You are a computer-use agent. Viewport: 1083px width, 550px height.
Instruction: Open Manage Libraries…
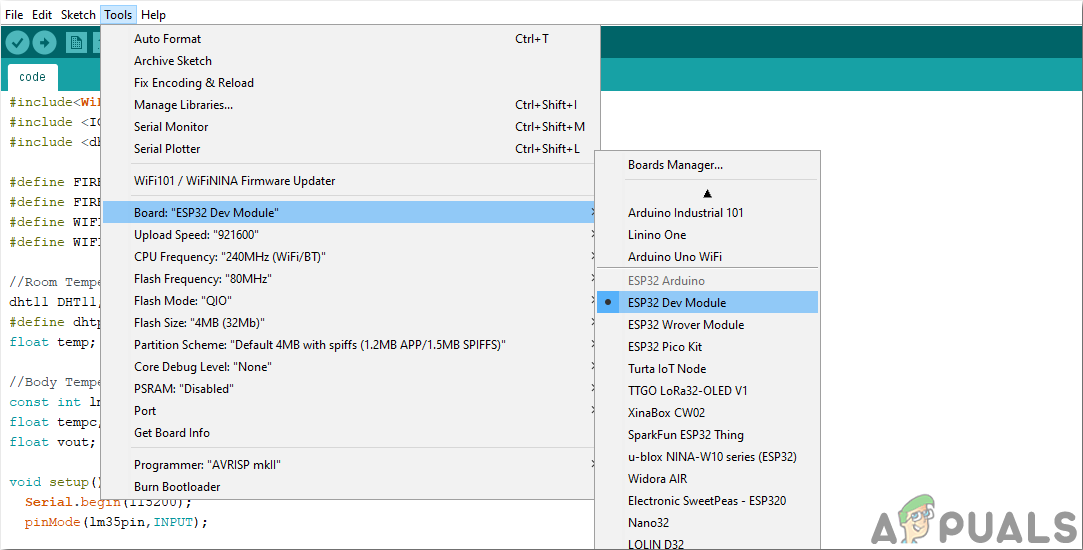(183, 105)
